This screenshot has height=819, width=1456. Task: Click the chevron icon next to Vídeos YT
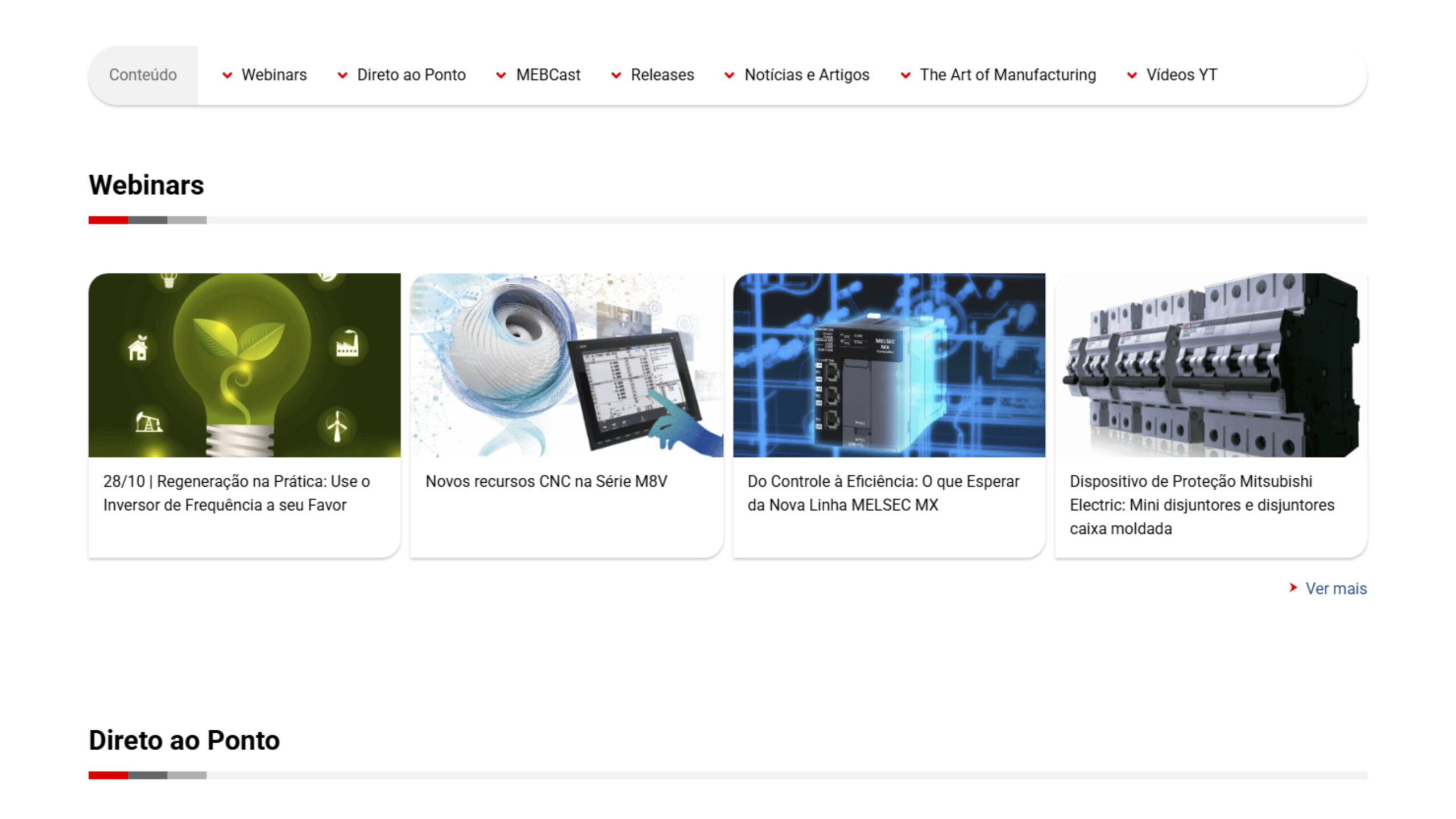[x=1132, y=75]
